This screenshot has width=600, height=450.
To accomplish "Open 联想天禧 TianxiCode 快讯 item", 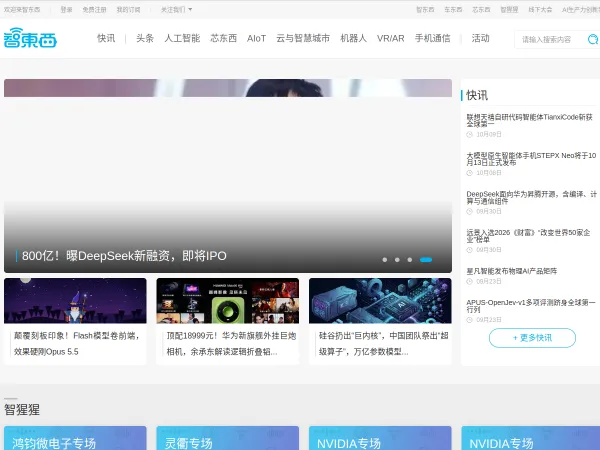I will click(x=530, y=120).
